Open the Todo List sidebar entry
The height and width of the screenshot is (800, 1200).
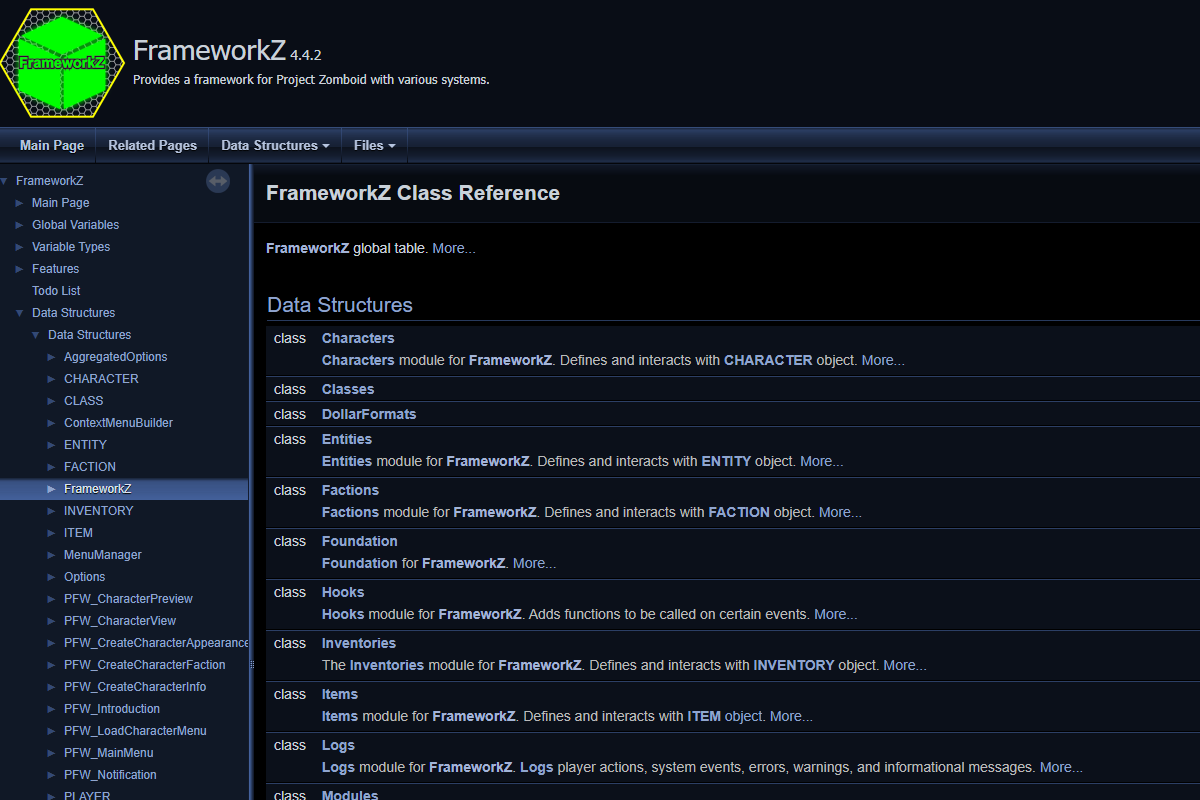56,291
